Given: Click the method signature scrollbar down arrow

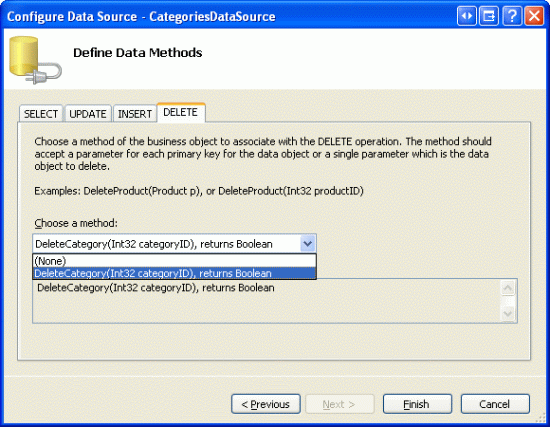Looking at the screenshot, I should click(x=508, y=313).
